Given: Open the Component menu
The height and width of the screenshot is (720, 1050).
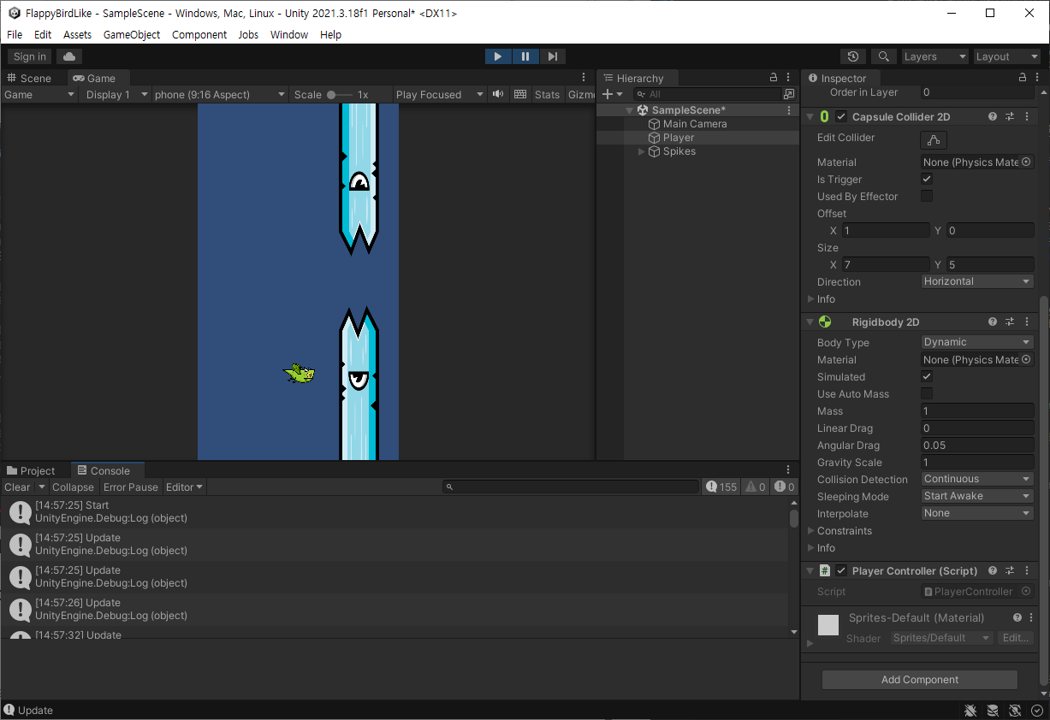Looking at the screenshot, I should [199, 35].
